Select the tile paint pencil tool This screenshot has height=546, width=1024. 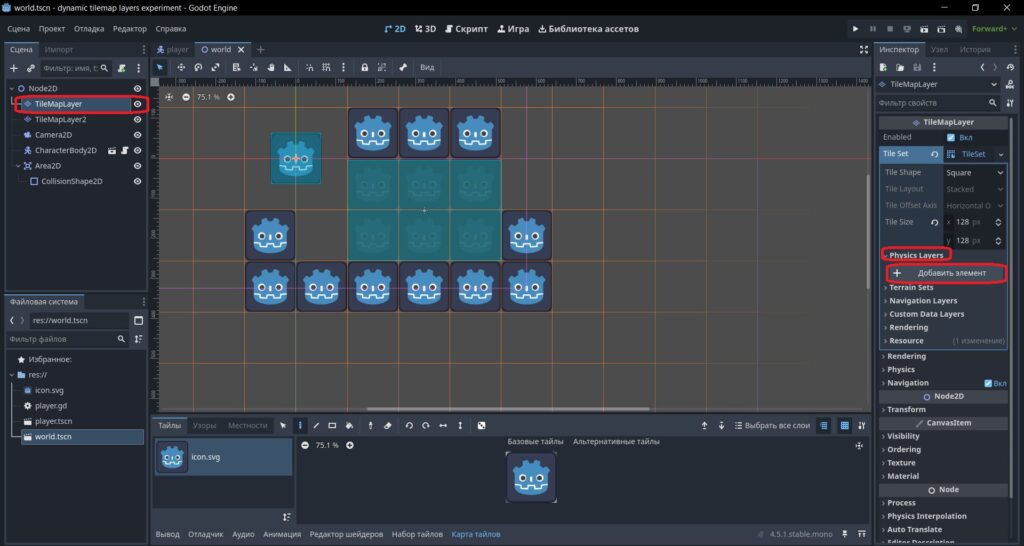coord(300,425)
